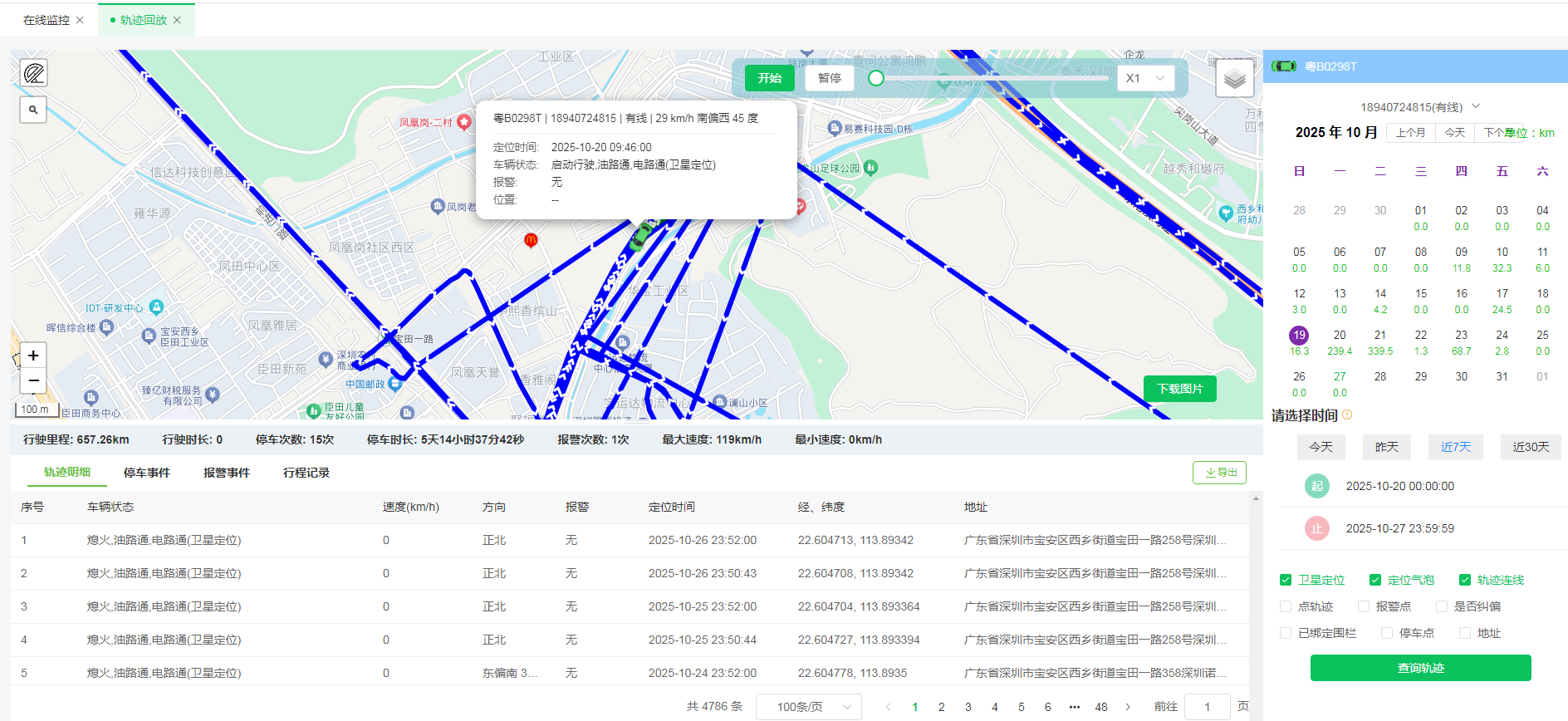Viewport: 1568px width, 721px height.
Task: Zoom in the map with plus button
Action: coord(33,356)
